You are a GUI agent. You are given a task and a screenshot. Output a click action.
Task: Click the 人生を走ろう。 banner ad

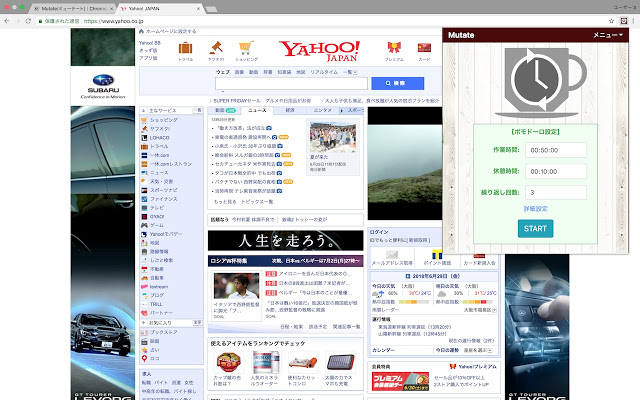pos(285,240)
